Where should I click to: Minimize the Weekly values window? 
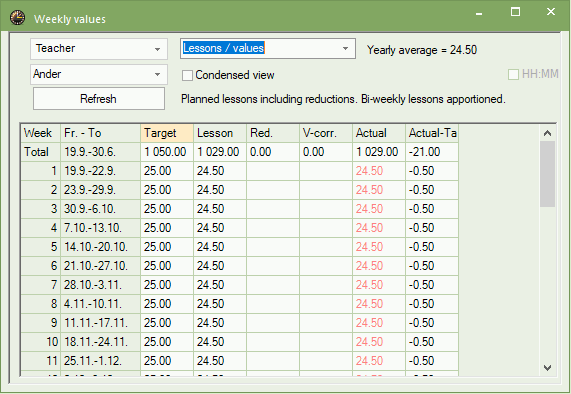tap(479, 13)
